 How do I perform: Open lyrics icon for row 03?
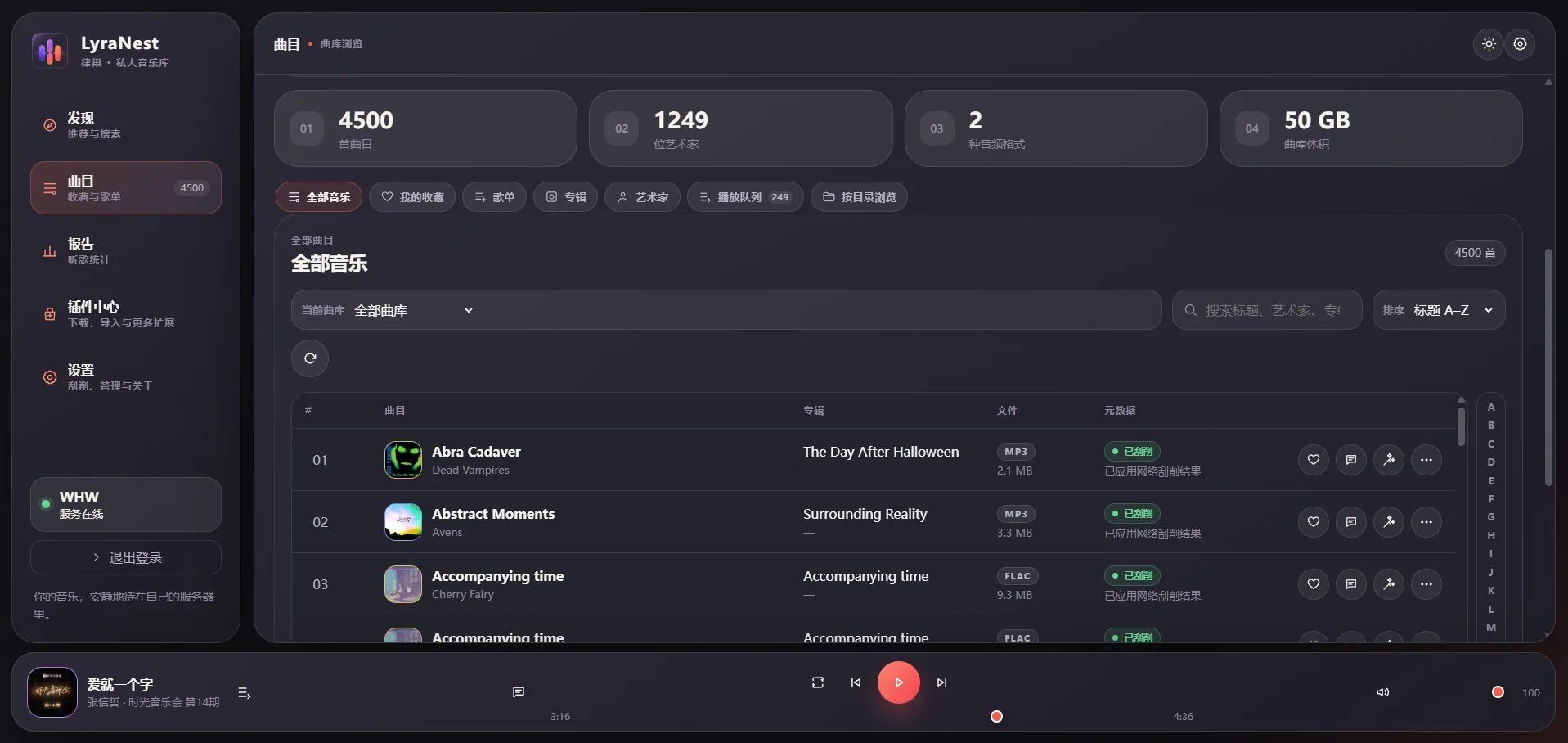point(1350,584)
